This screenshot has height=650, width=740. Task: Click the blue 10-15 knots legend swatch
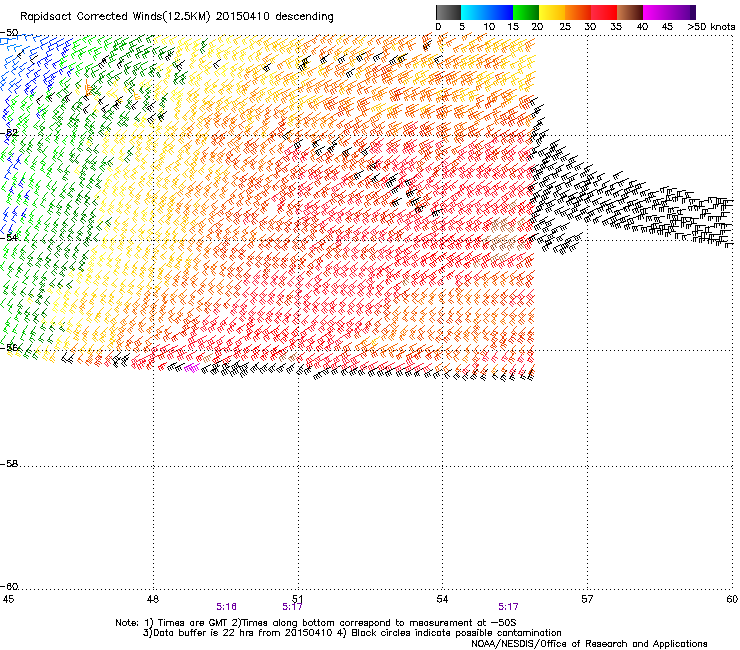(x=499, y=12)
